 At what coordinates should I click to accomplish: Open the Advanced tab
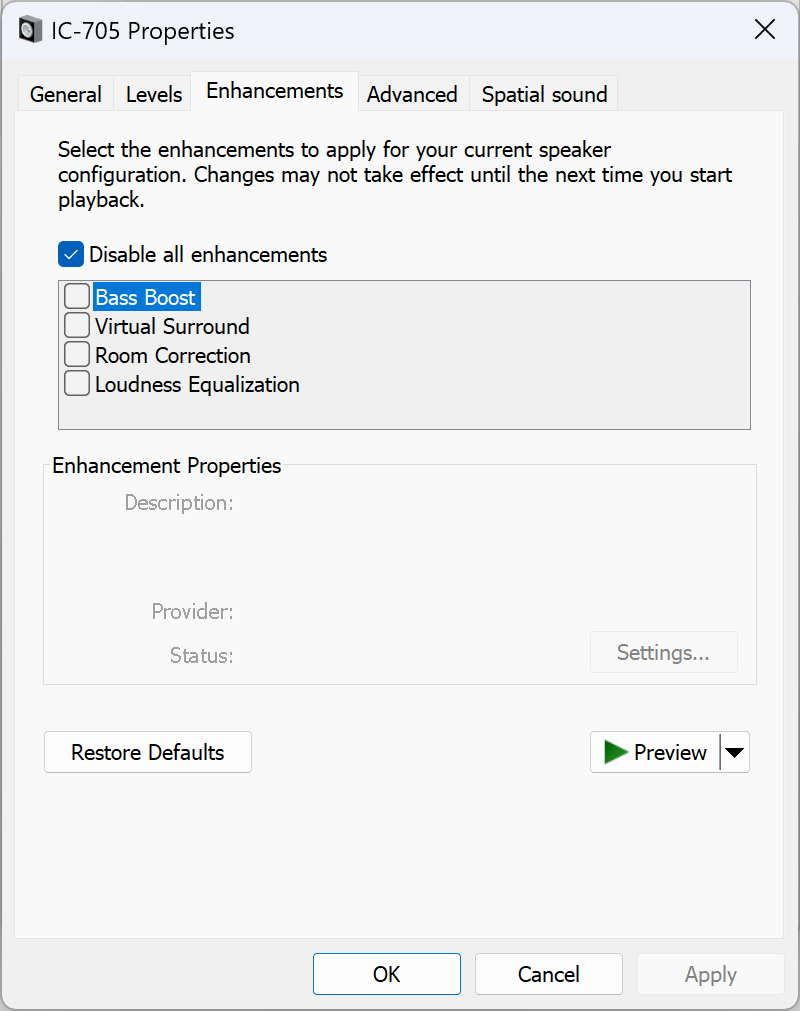pos(413,94)
